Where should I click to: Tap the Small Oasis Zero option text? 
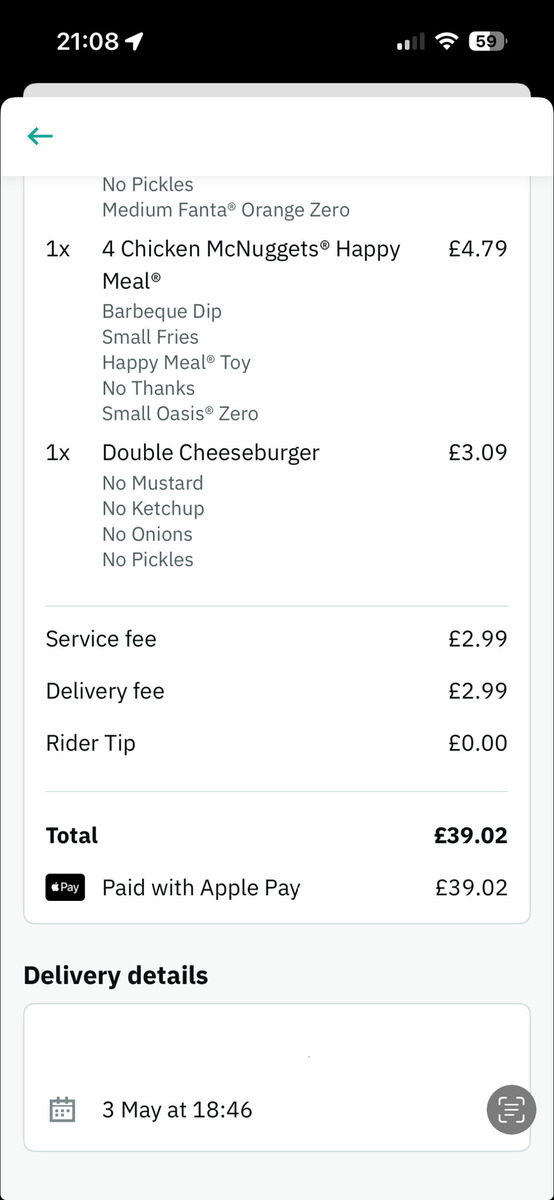(x=180, y=413)
